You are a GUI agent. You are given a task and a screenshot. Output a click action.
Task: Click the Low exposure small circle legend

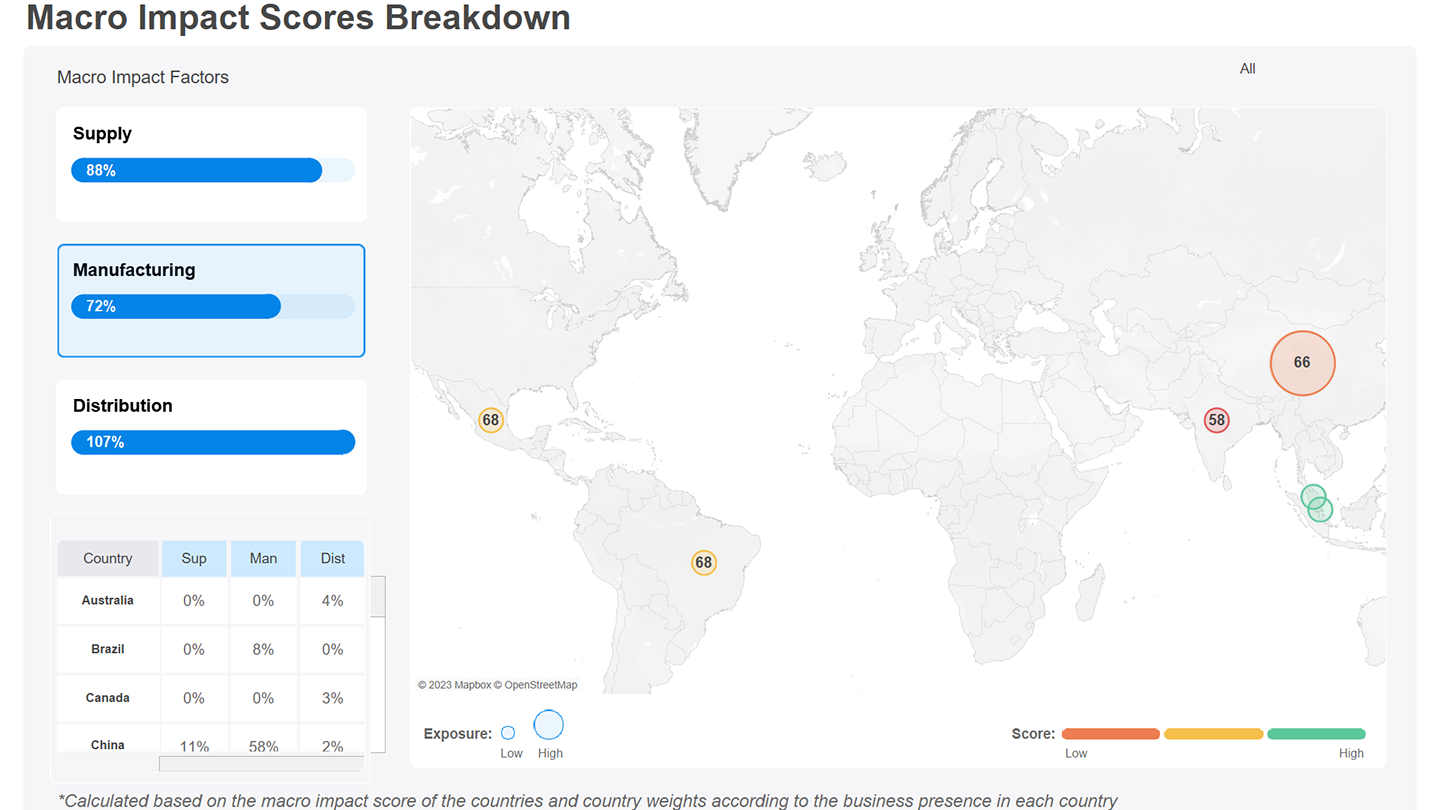(x=508, y=733)
